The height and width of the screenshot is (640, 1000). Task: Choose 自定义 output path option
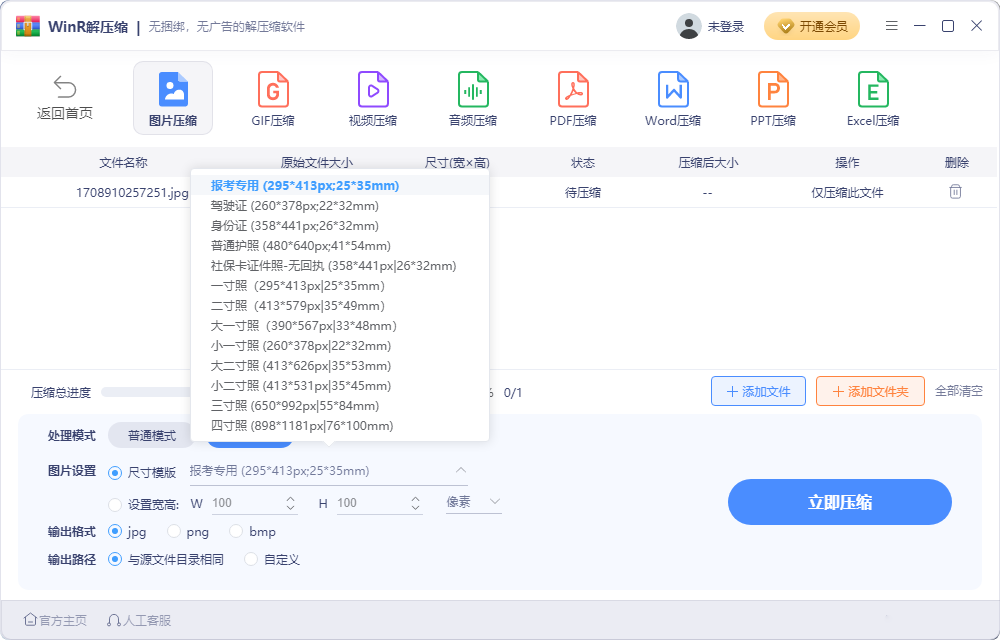(x=252, y=560)
